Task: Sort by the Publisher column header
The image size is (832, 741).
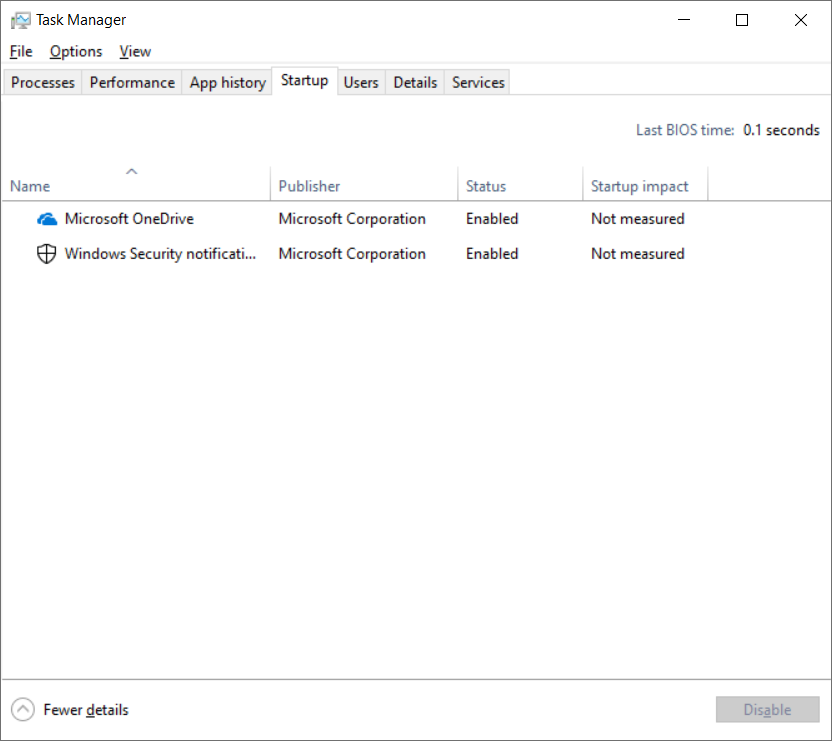Action: (x=364, y=183)
